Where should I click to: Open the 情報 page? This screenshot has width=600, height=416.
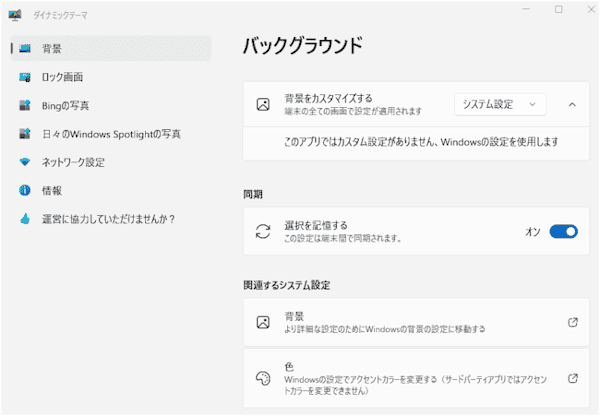[x=111, y=190]
